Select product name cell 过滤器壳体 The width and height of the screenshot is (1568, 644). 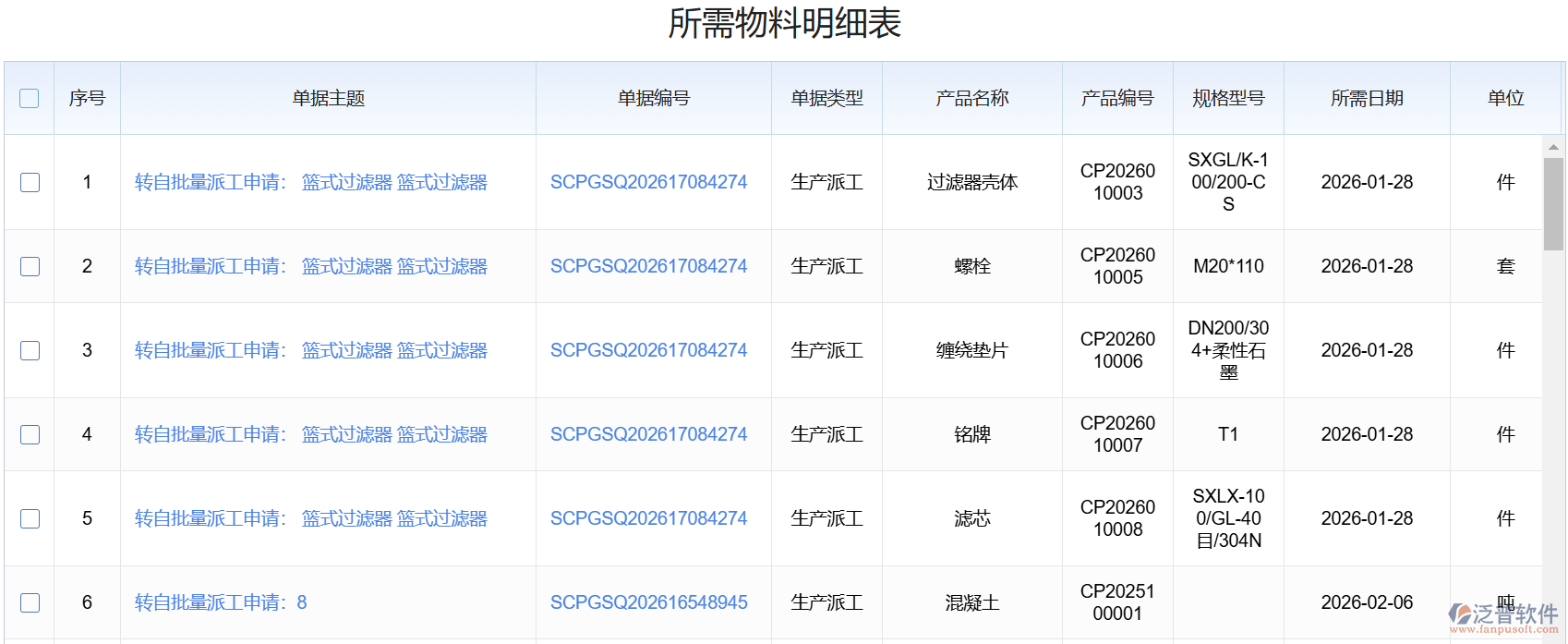pos(972,182)
